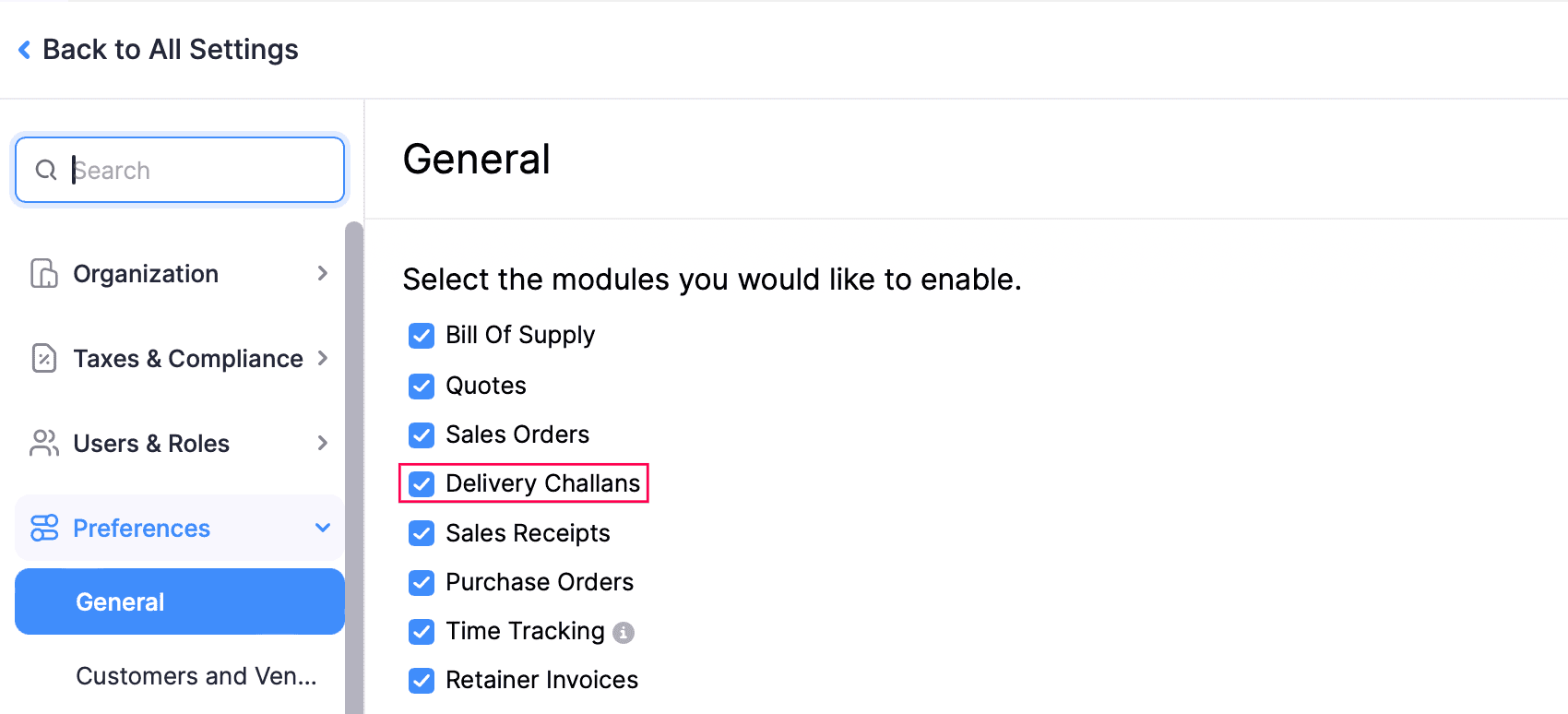Open Customers and Vendors preferences

pyautogui.click(x=196, y=676)
